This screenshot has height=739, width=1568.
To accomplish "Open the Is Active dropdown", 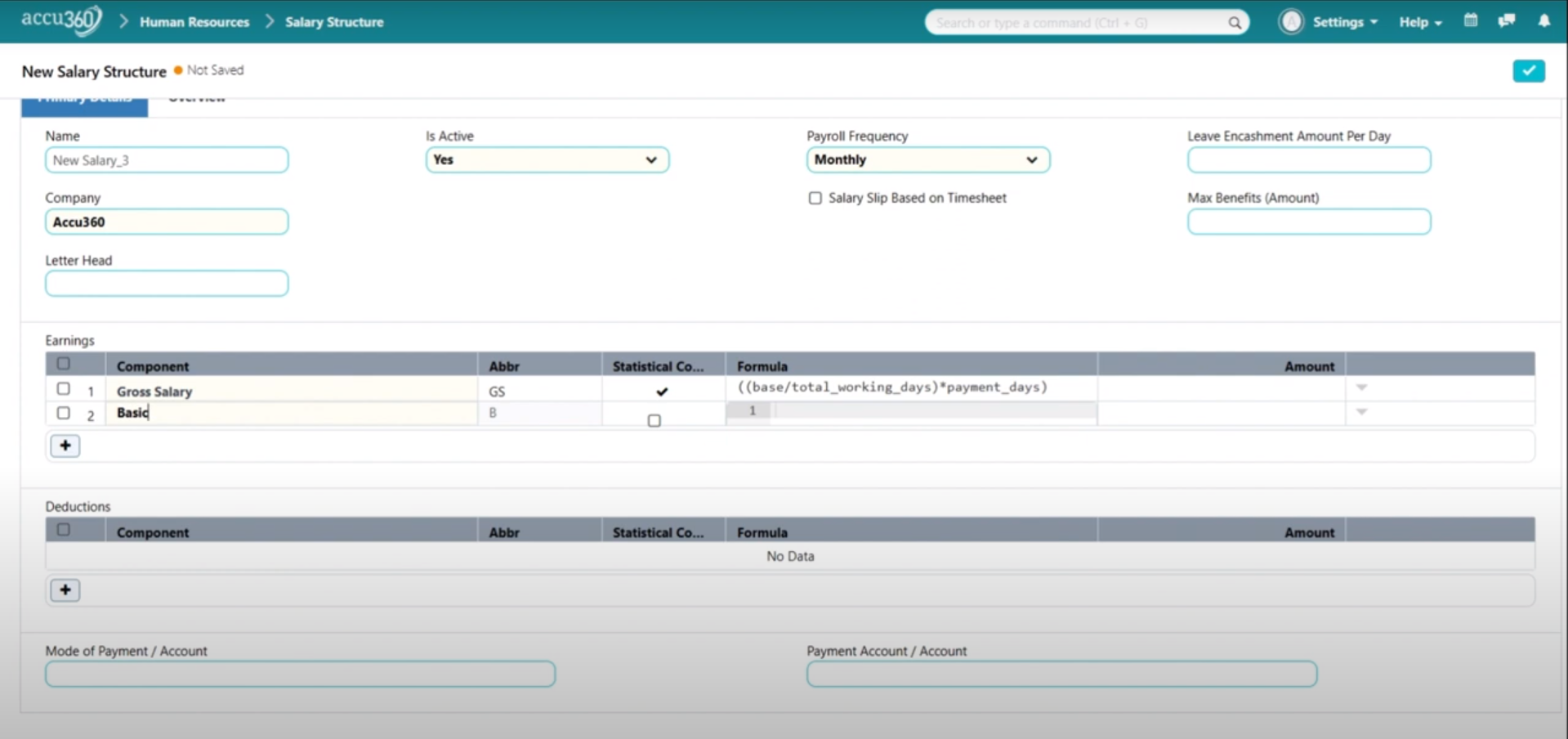I will [547, 159].
